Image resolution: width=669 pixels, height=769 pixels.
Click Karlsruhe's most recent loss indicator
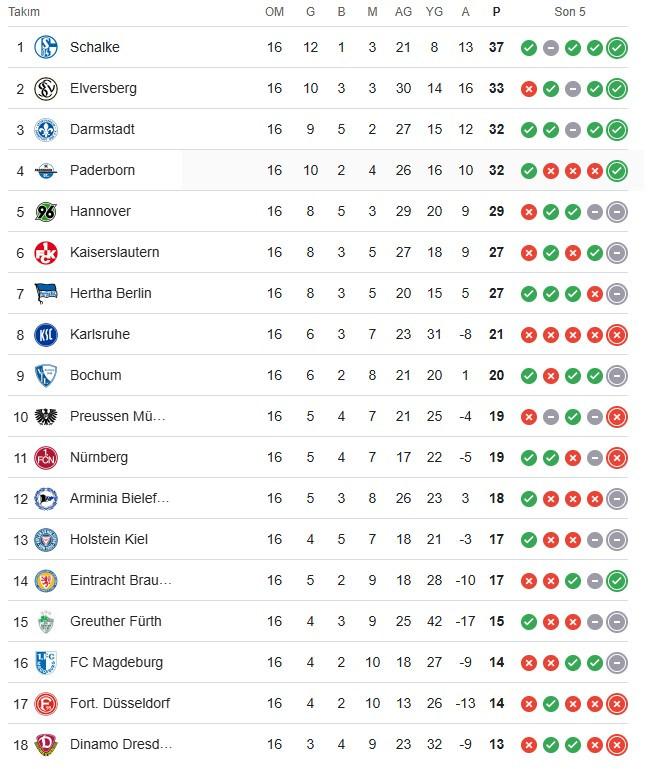tap(617, 334)
